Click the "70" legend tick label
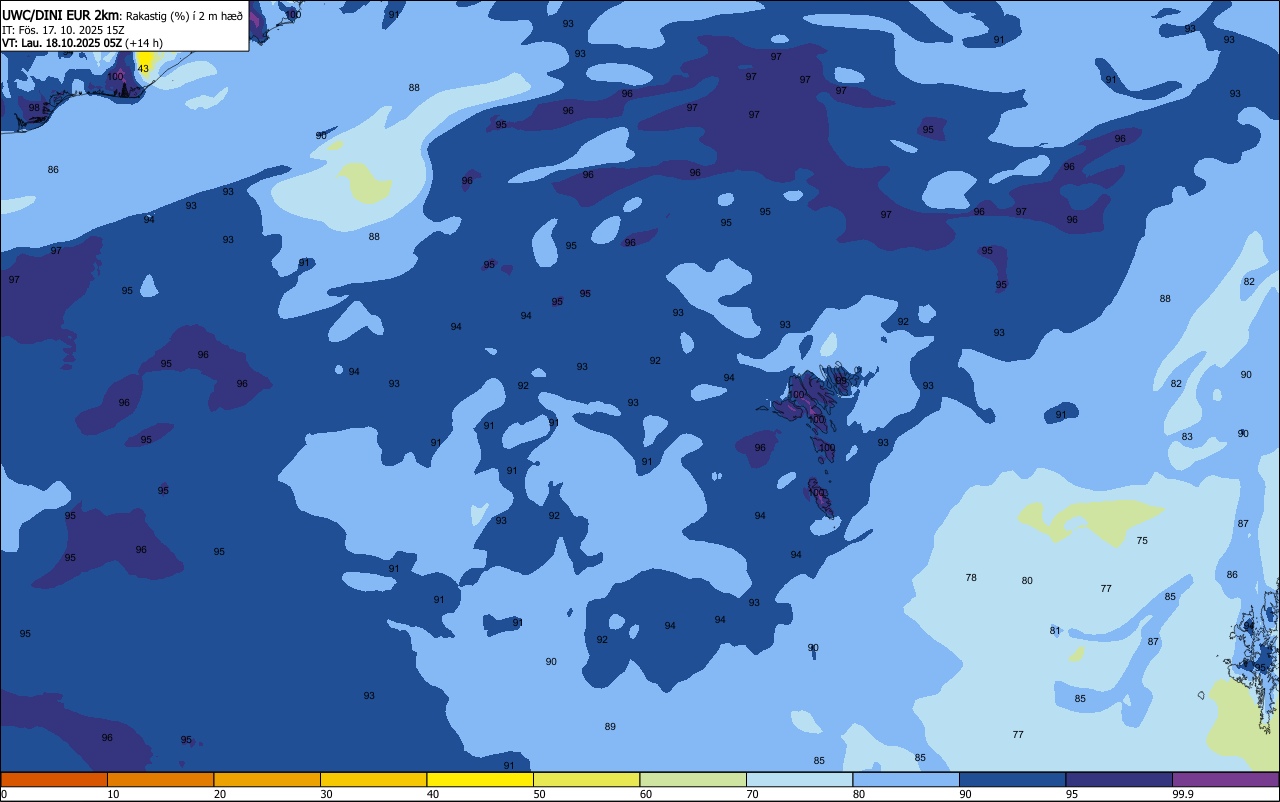The width and height of the screenshot is (1280, 802). click(x=752, y=794)
